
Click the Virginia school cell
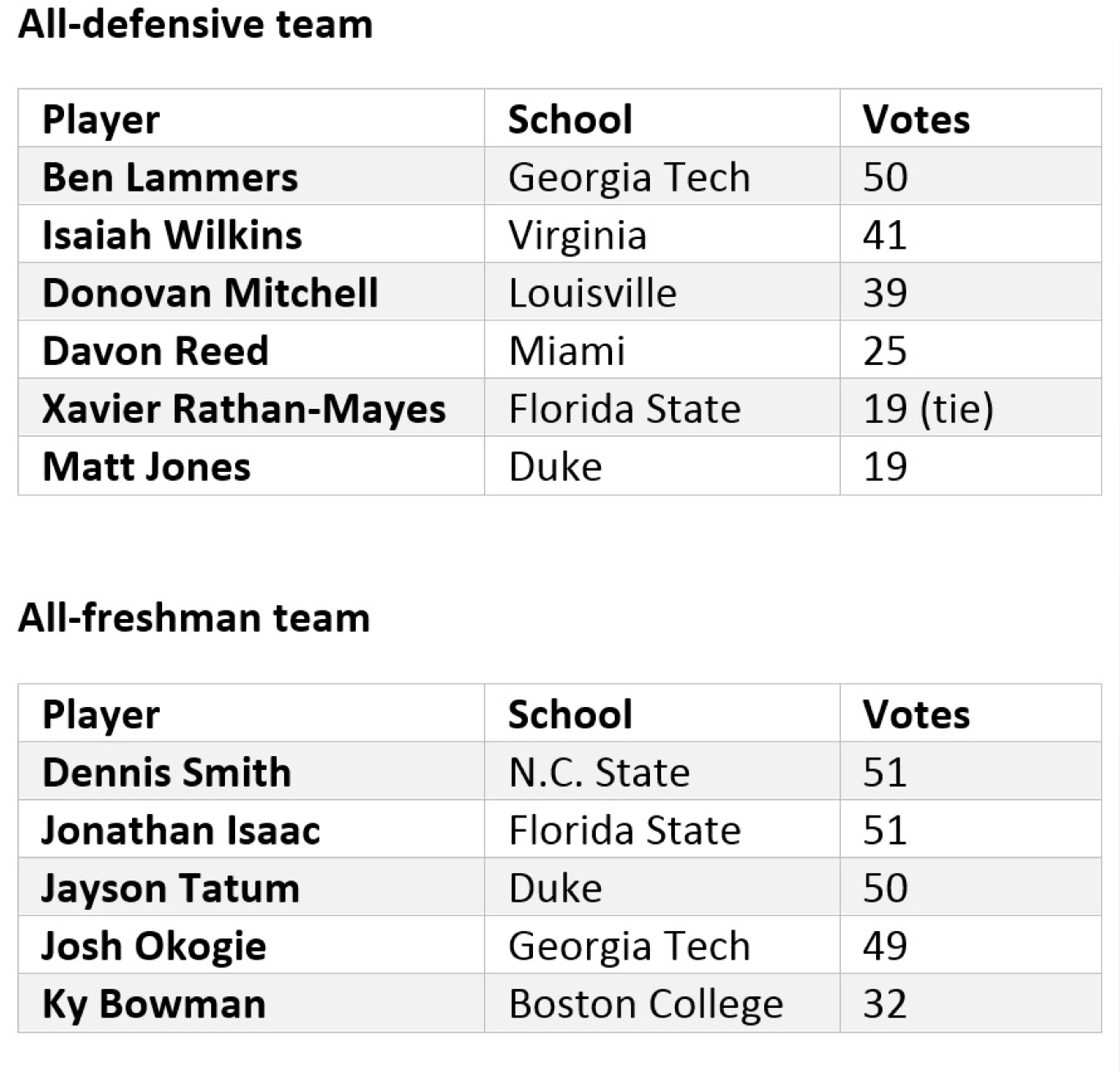click(x=578, y=235)
